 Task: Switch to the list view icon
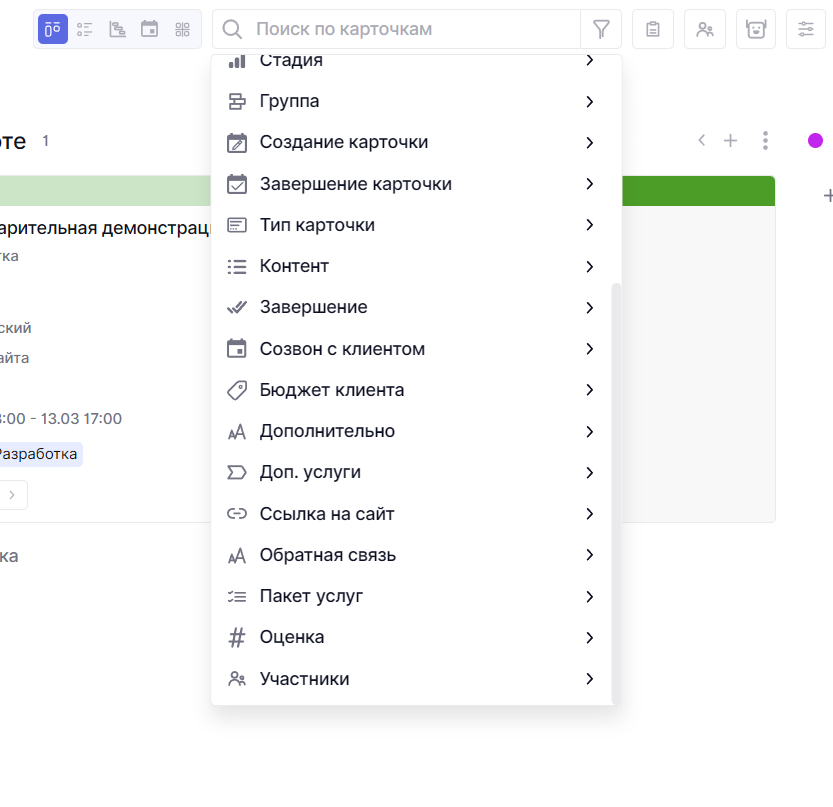[x=85, y=29]
